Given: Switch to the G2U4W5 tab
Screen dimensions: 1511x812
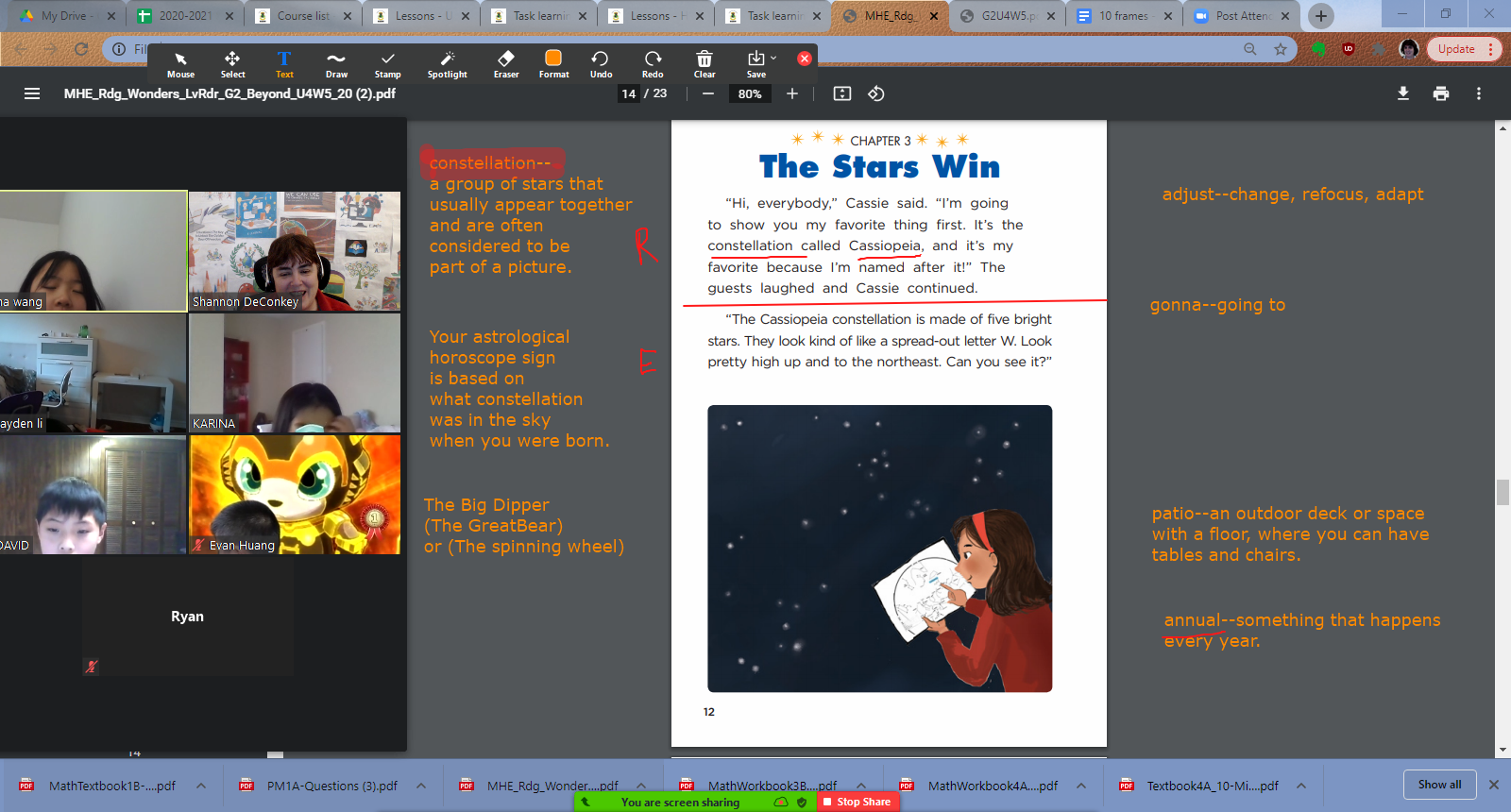Looking at the screenshot, I should (x=1008, y=16).
